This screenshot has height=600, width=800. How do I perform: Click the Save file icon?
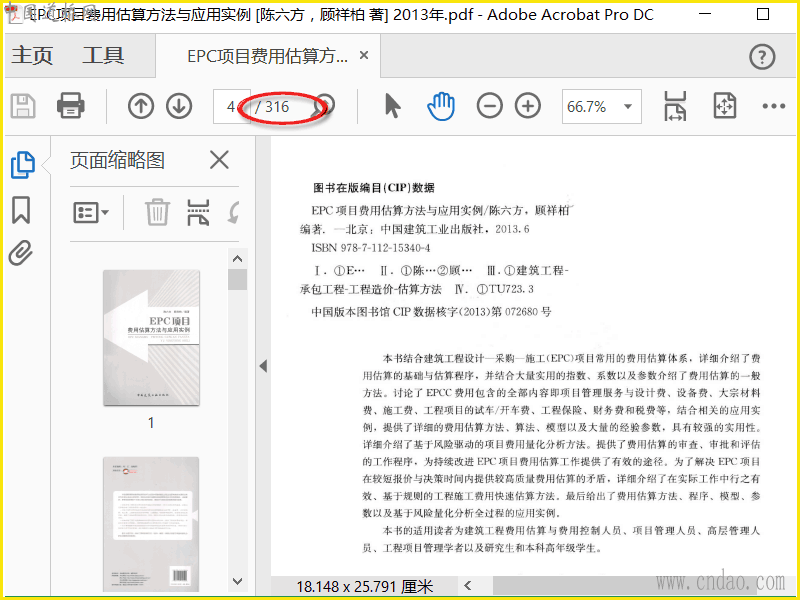(23, 106)
